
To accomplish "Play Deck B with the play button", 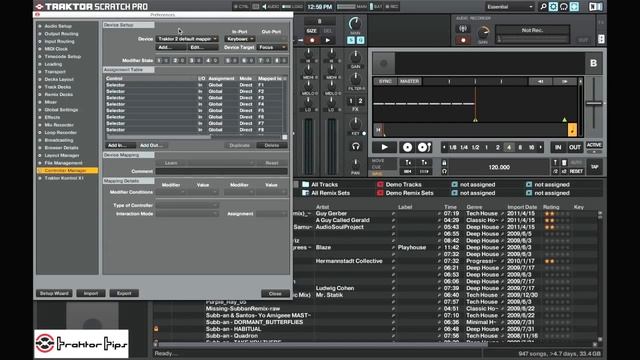I will tap(384, 147).
